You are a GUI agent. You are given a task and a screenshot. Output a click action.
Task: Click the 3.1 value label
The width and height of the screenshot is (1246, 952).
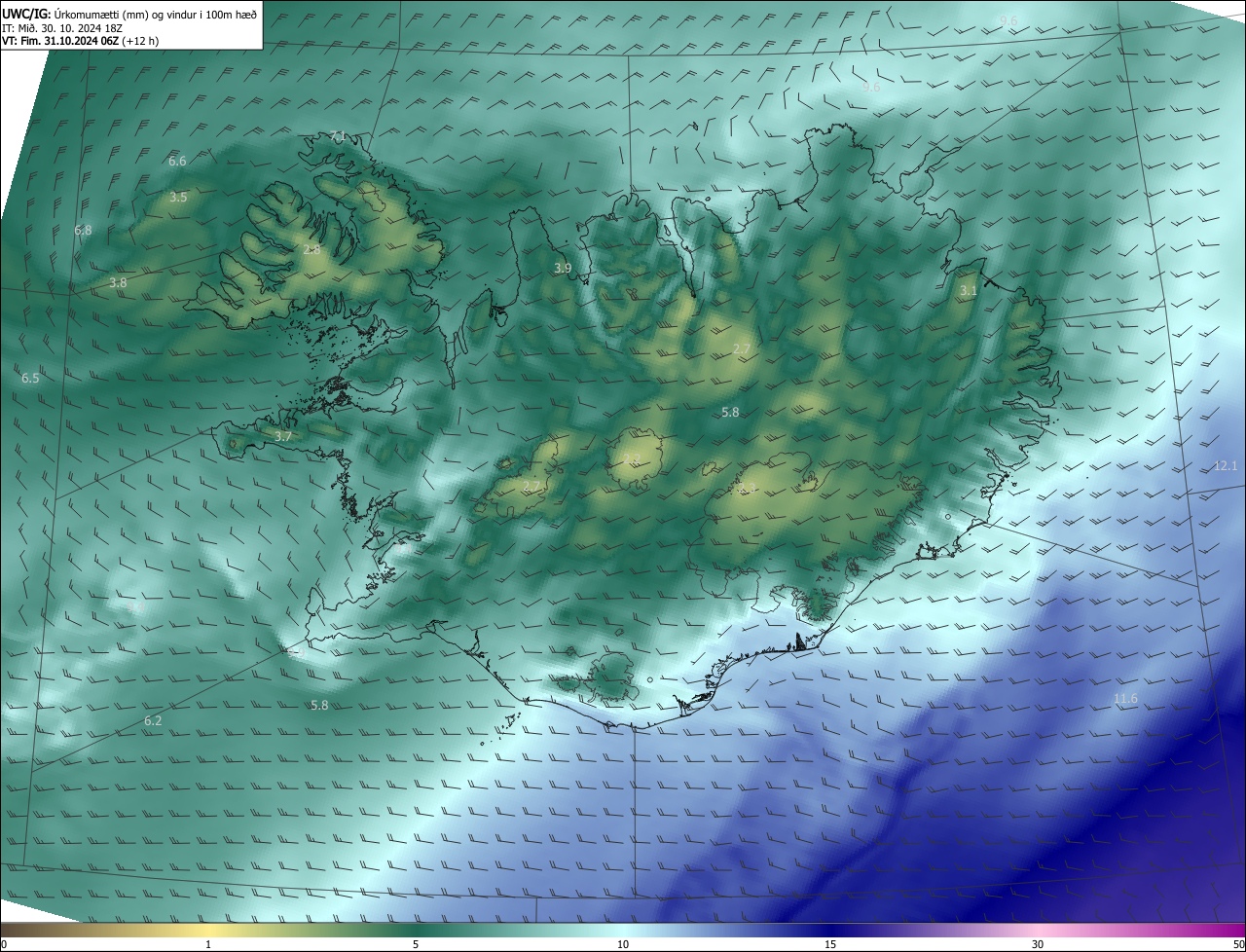pyautogui.click(x=968, y=291)
